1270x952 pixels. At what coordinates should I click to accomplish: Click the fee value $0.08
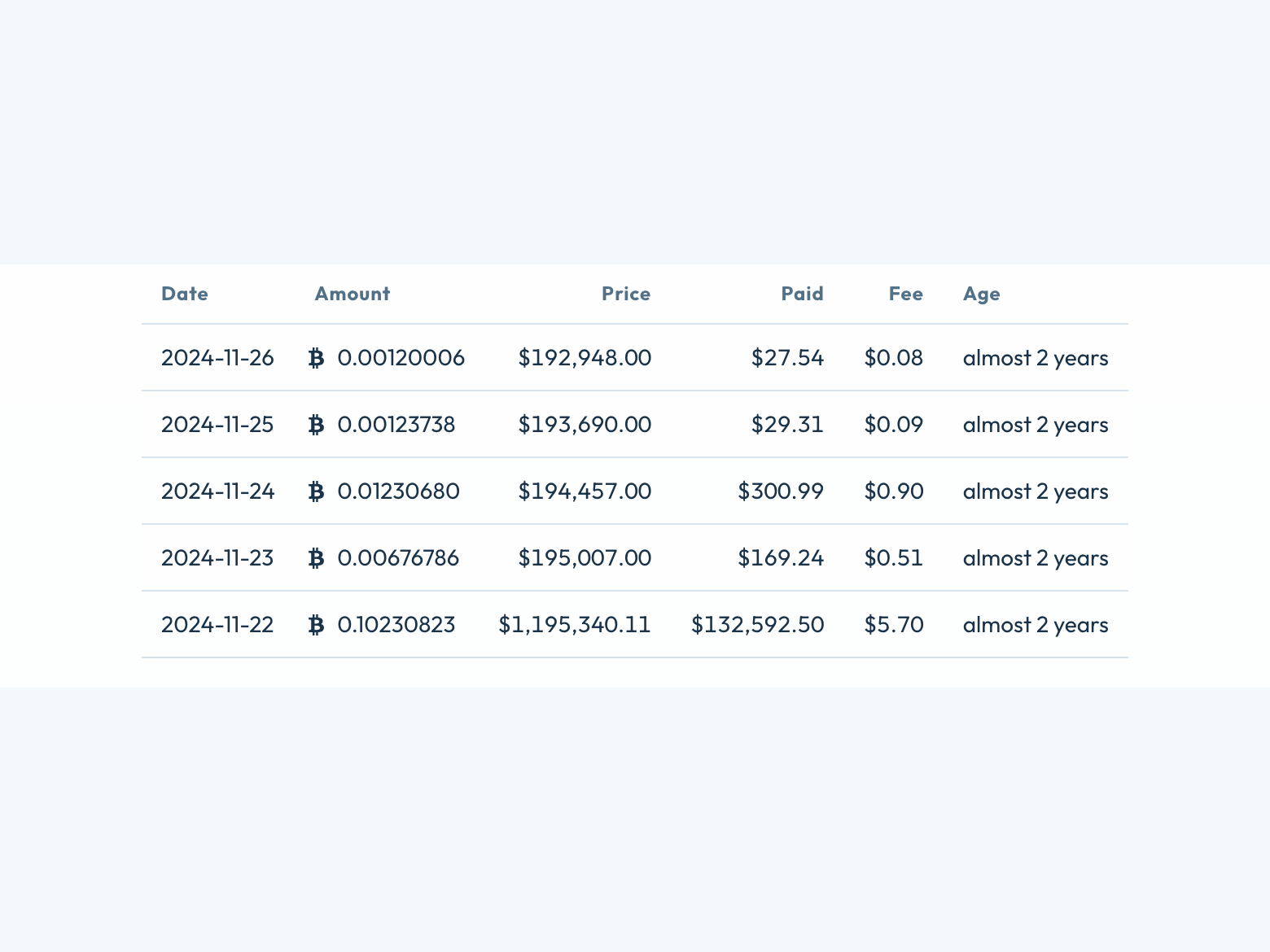pos(894,358)
